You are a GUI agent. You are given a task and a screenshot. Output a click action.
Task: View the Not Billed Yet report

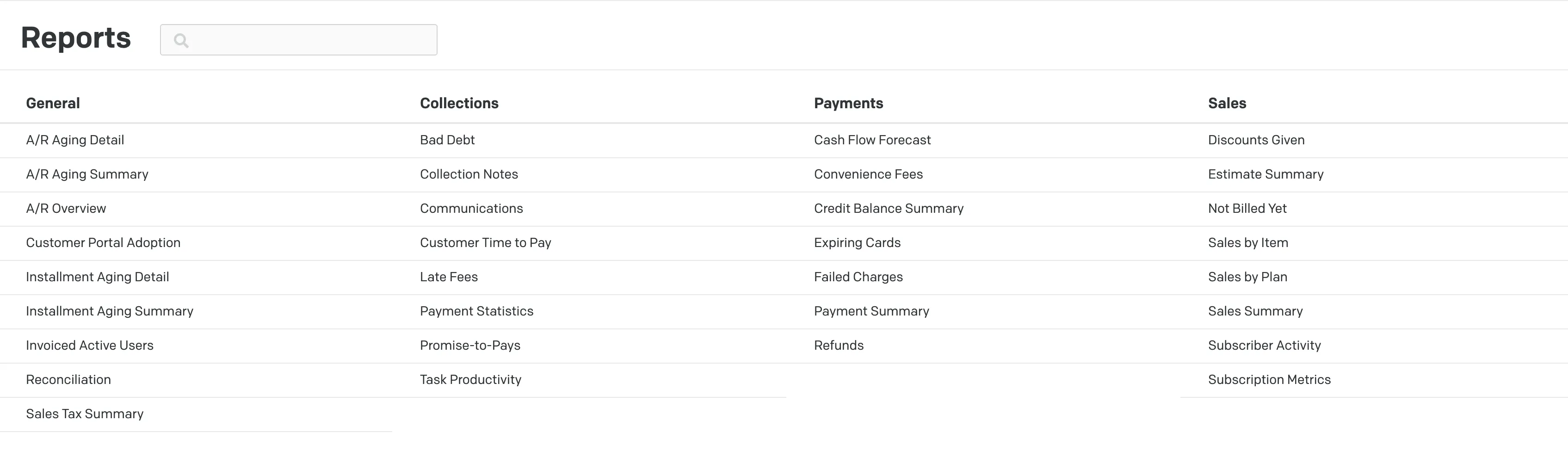1247,208
